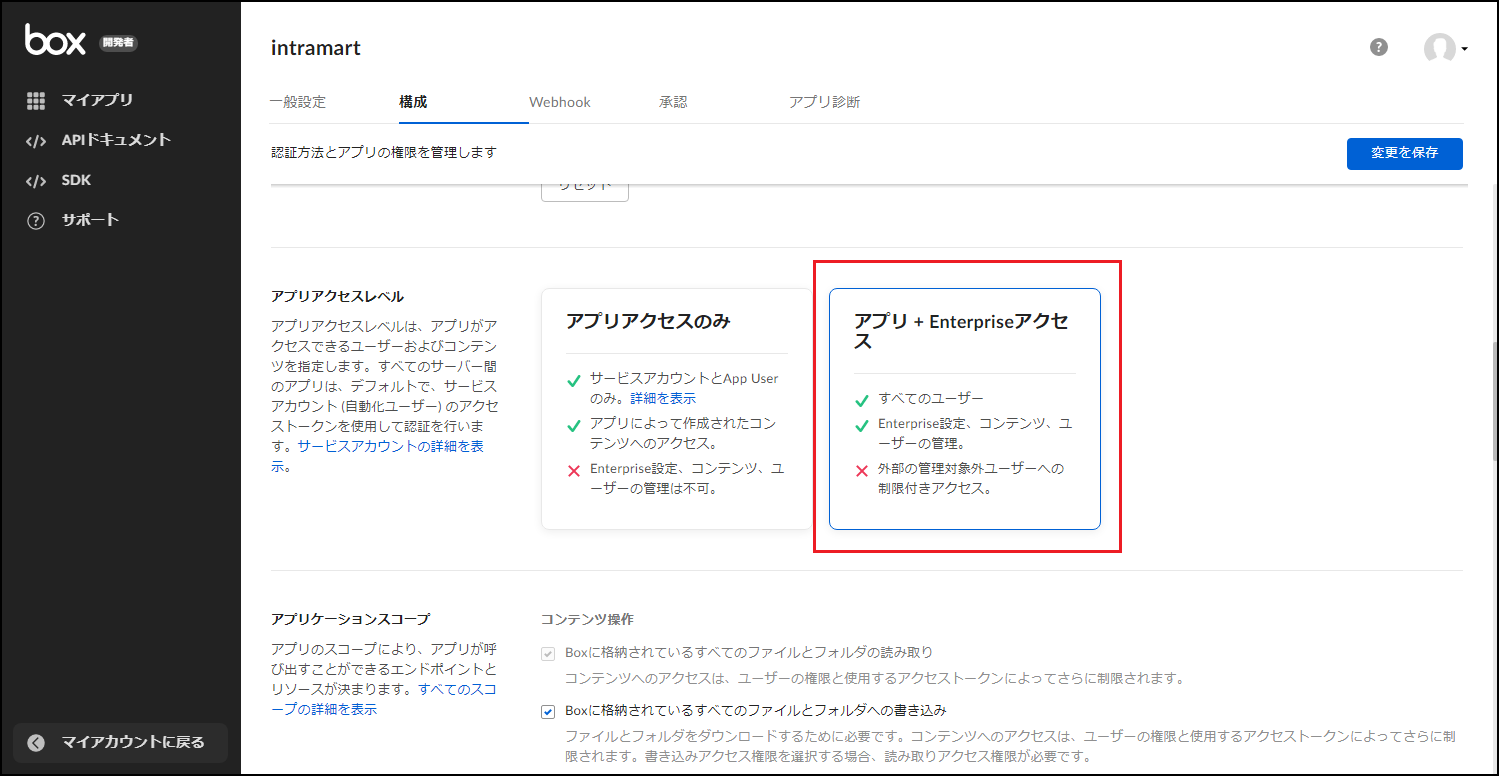The image size is (1499, 776).
Task: Toggle write all files and folders checkbox
Action: 548,711
